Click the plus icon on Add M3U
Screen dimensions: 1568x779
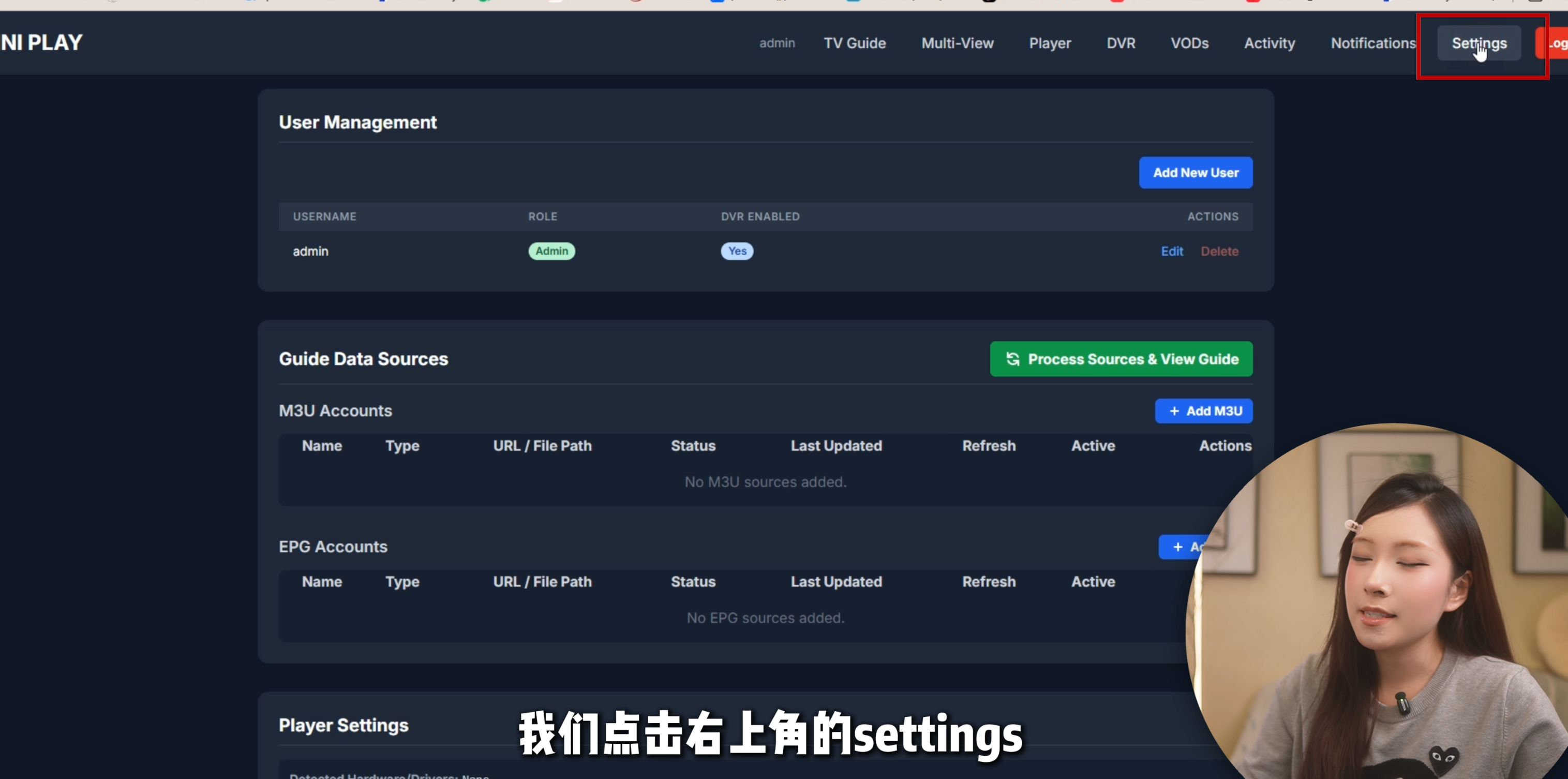click(x=1174, y=411)
